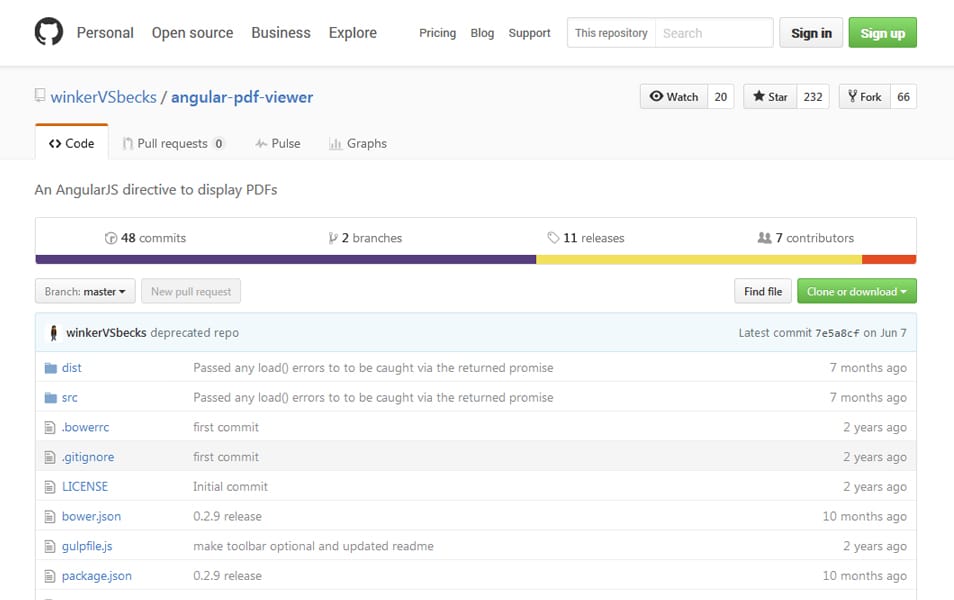Image resolution: width=954 pixels, height=600 pixels.
Task: Click the repository book icon beside winkerVSbecks
Action: [40, 96]
